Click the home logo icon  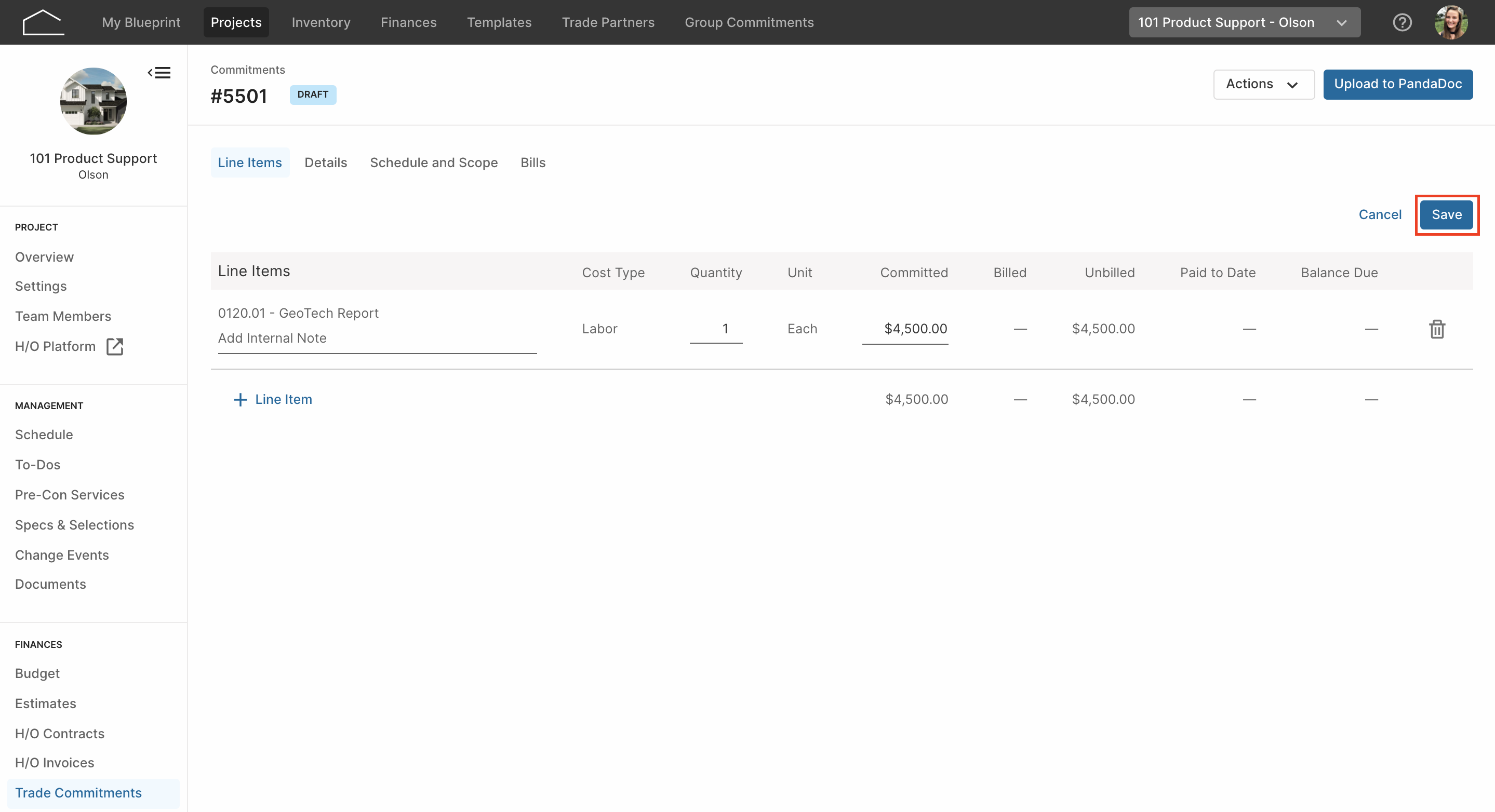(x=43, y=23)
